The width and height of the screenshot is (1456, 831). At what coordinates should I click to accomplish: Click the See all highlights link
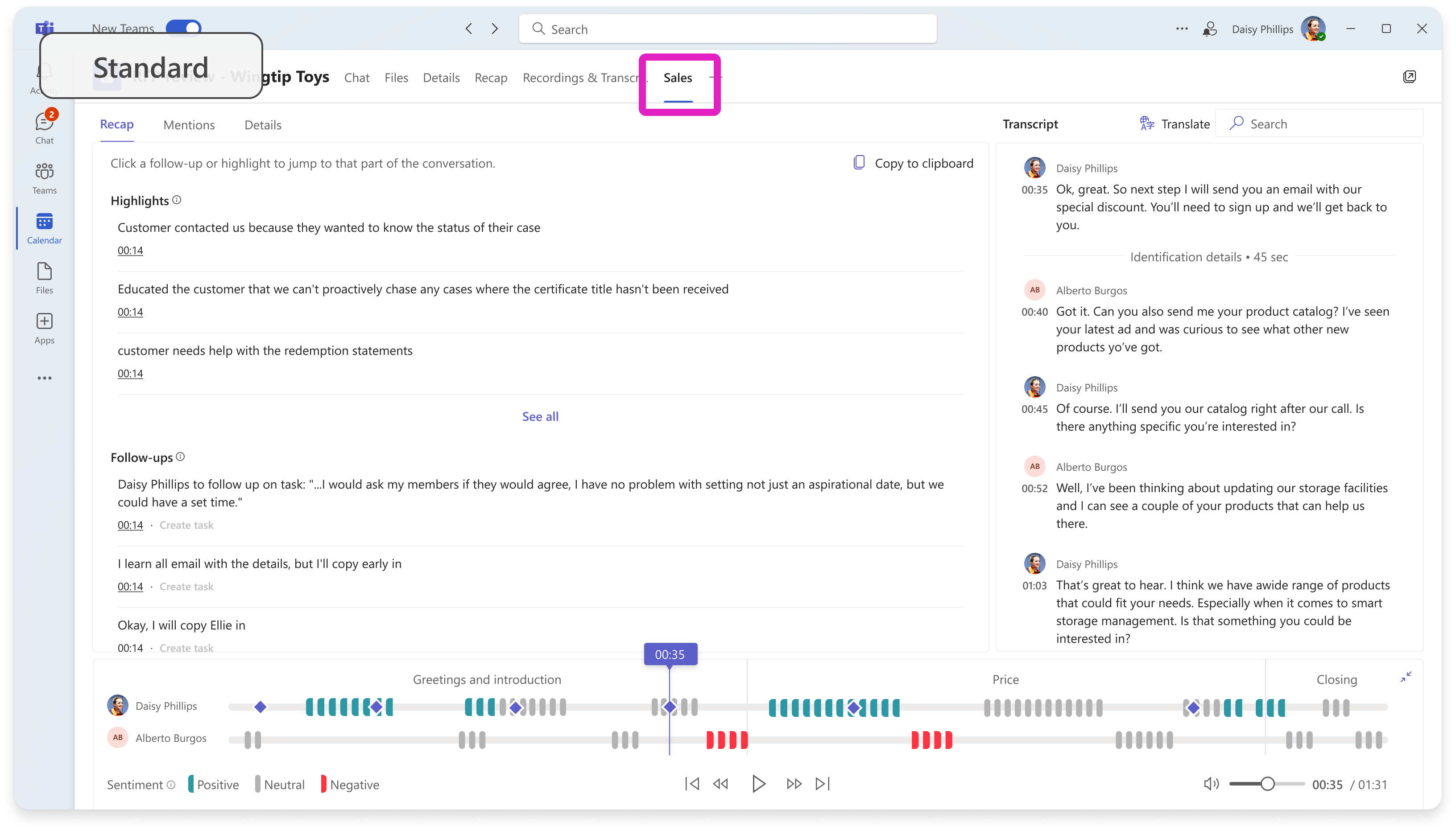click(x=540, y=417)
